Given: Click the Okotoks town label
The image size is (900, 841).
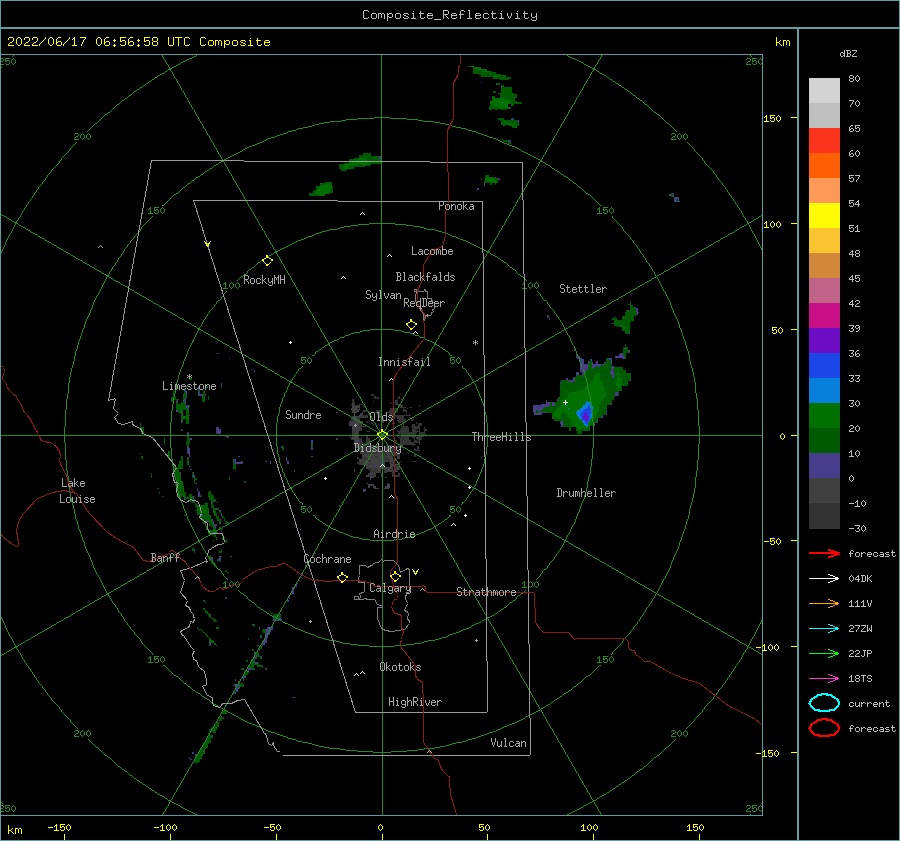Looking at the screenshot, I should tap(400, 667).
